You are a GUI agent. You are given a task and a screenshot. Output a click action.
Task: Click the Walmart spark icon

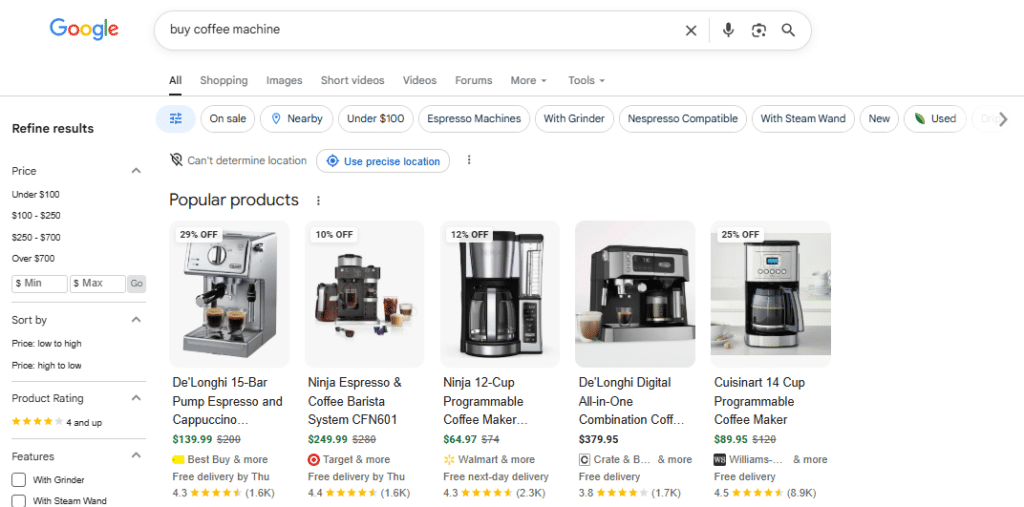click(449, 460)
